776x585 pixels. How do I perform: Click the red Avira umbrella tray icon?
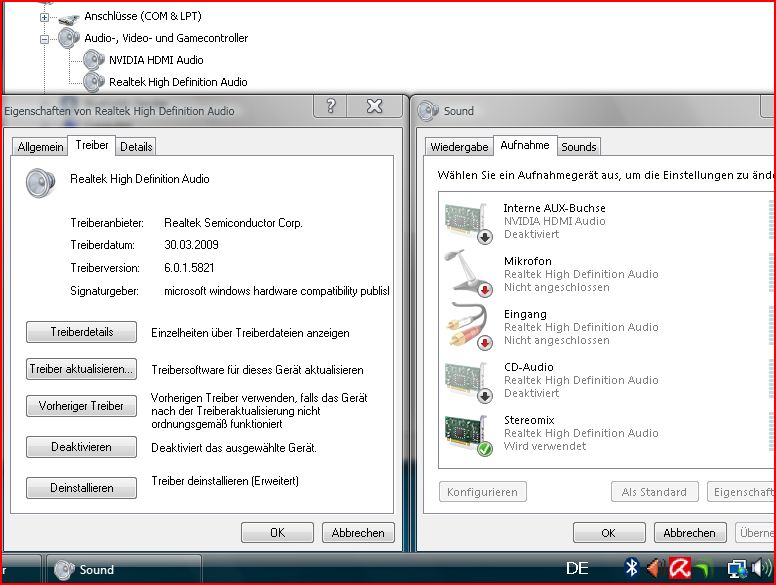tap(679, 568)
